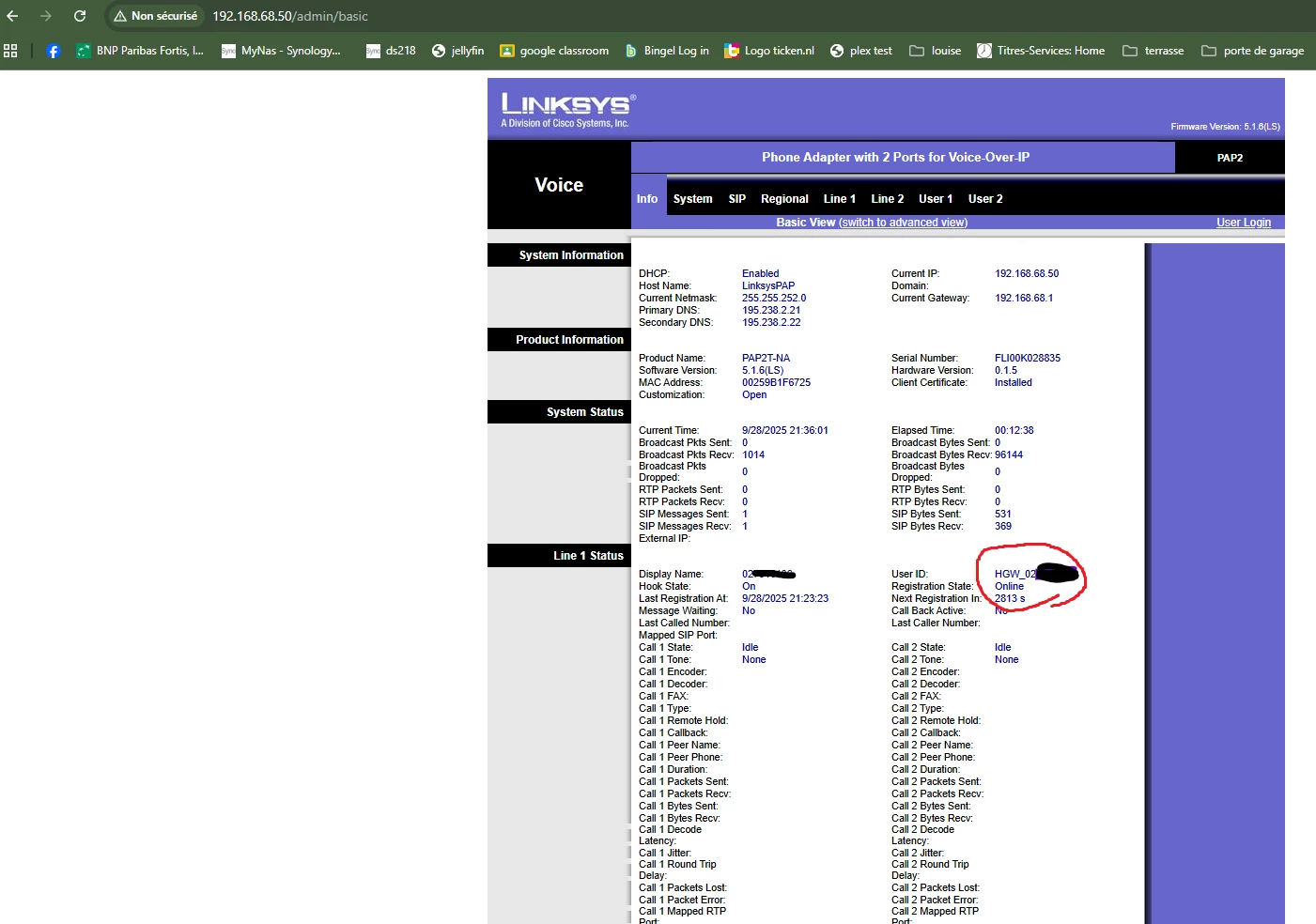Open the jellyfin bookmark

(x=457, y=51)
